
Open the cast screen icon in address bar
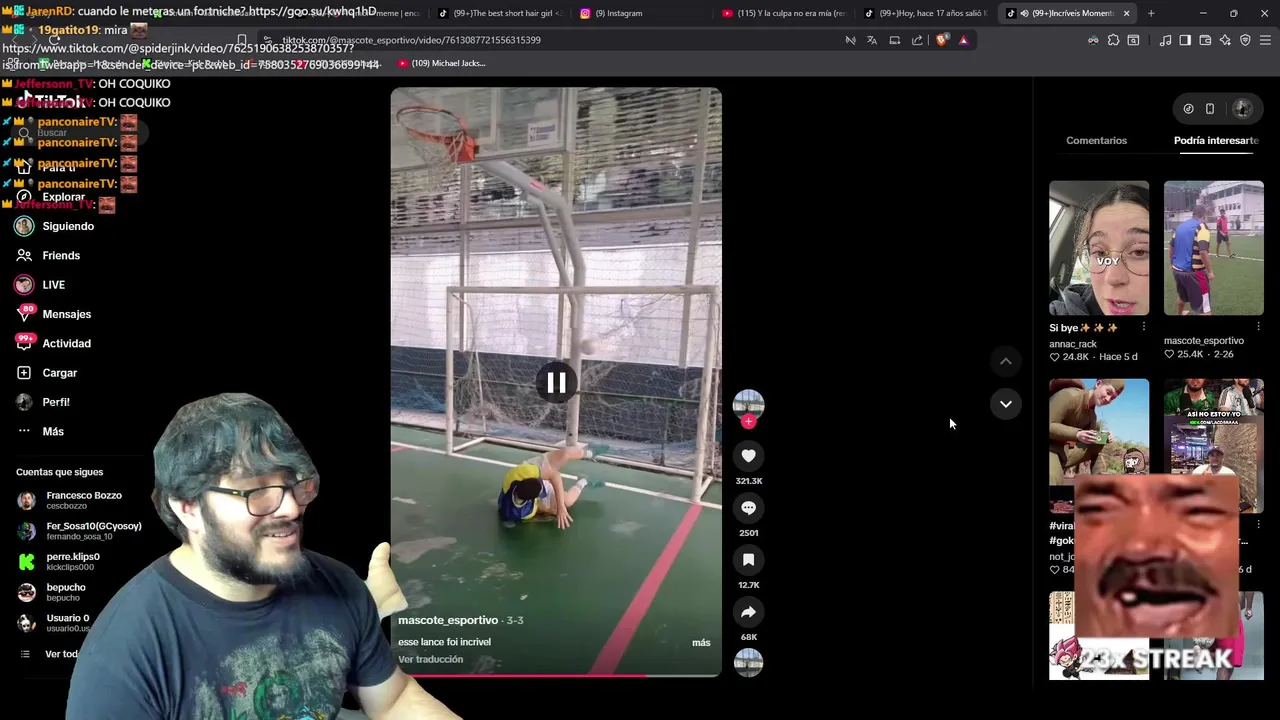[895, 40]
